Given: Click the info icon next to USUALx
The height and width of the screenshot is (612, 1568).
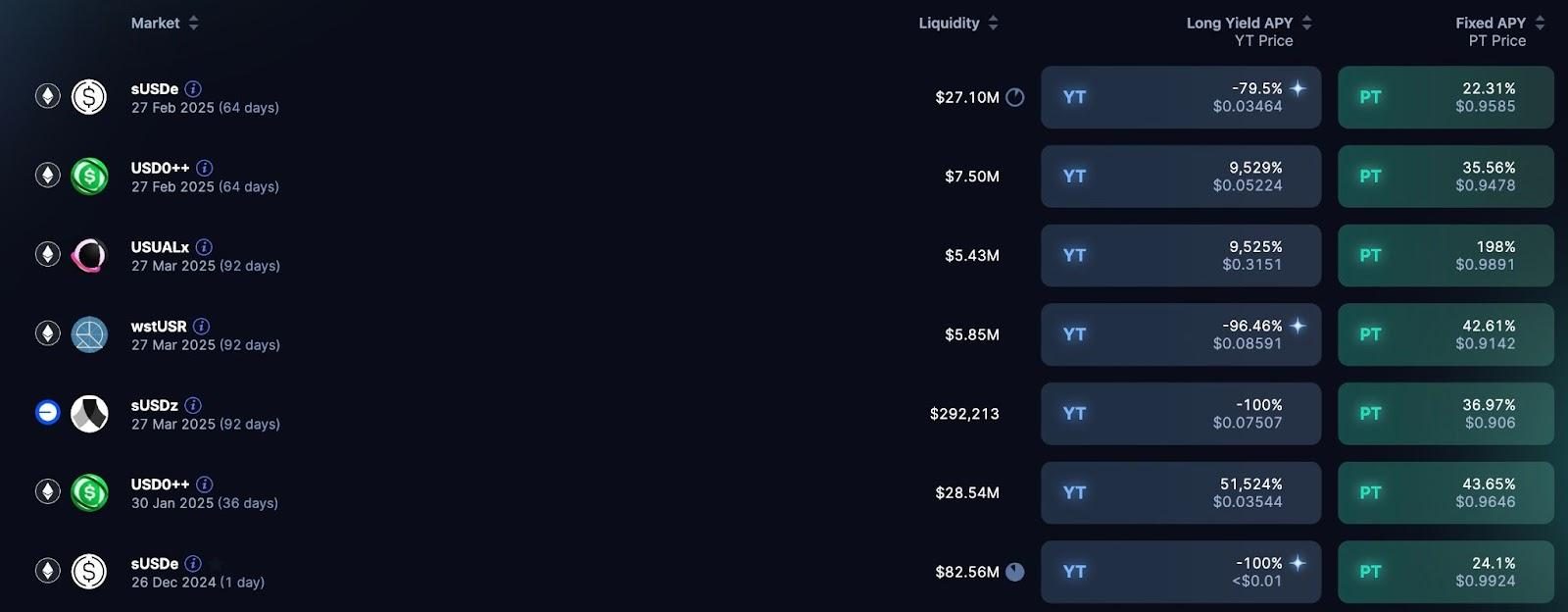Looking at the screenshot, I should (x=204, y=247).
